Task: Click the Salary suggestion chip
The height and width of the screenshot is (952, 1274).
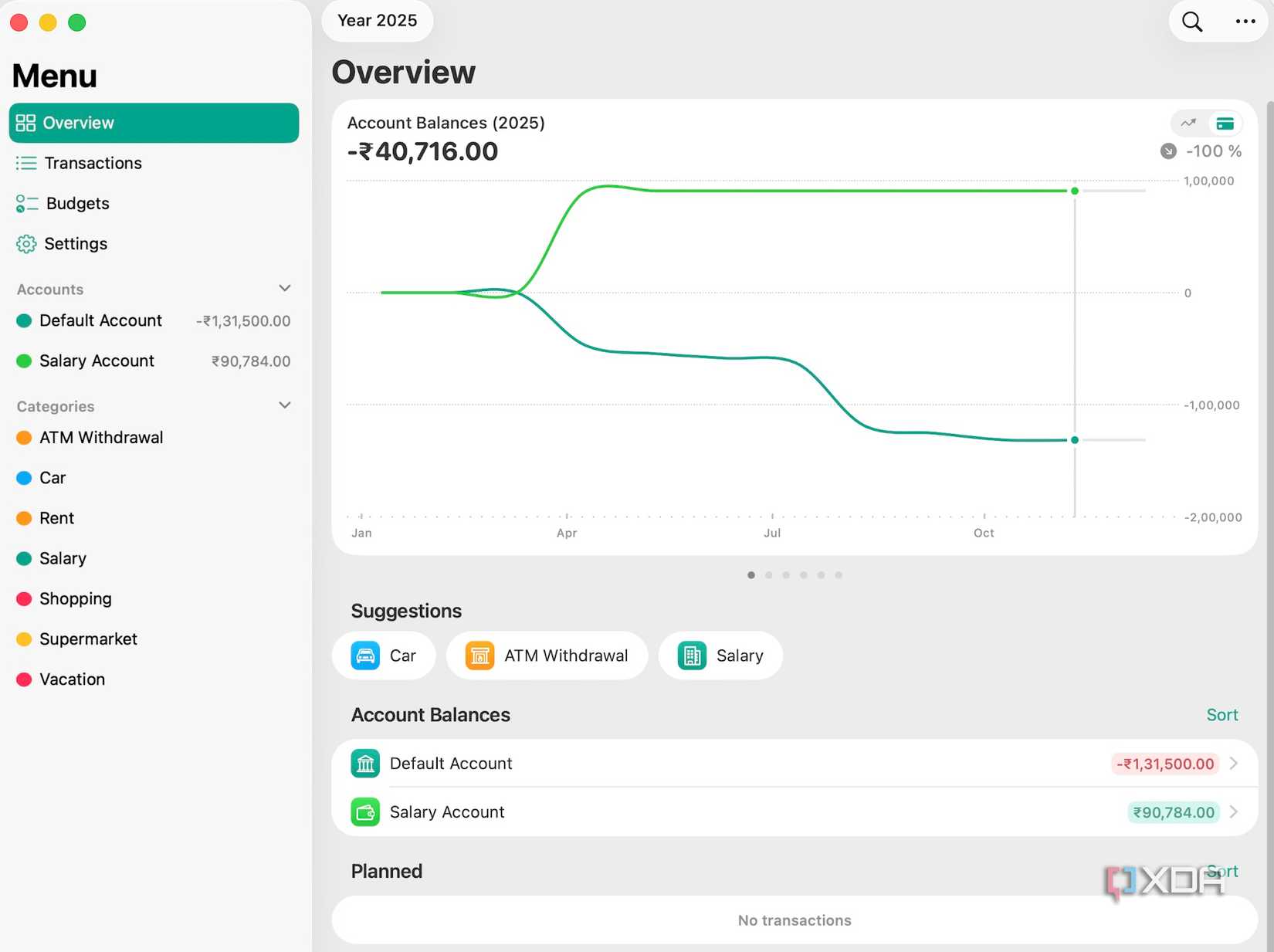Action: click(x=720, y=656)
